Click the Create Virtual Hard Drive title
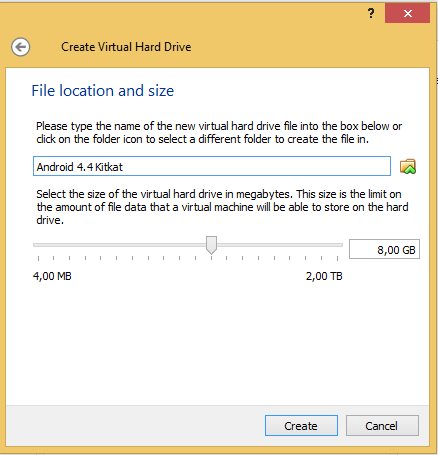The width and height of the screenshot is (438, 455). (126, 47)
